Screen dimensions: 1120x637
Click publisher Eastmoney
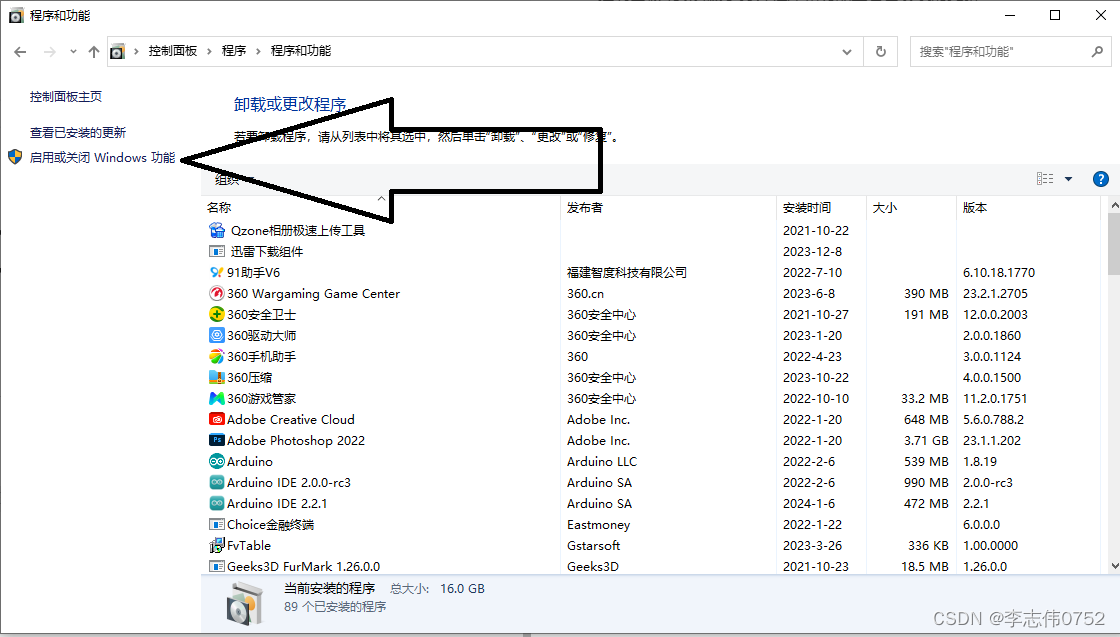click(x=599, y=525)
